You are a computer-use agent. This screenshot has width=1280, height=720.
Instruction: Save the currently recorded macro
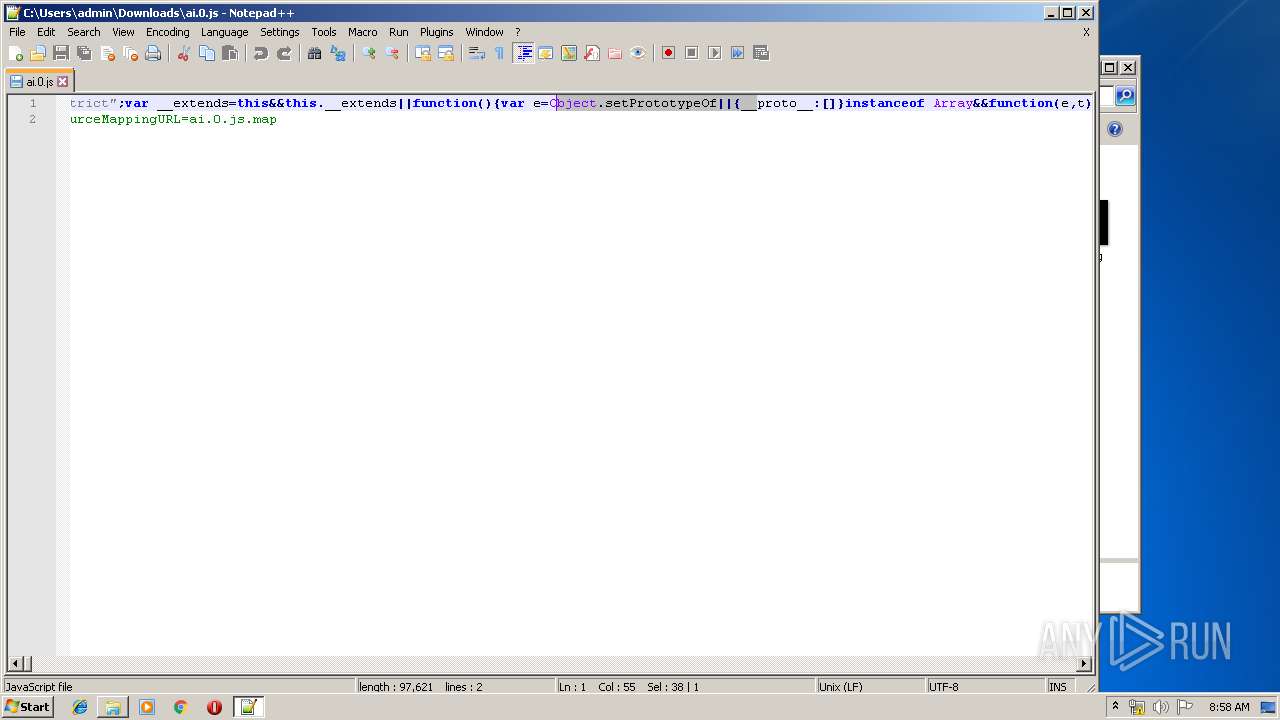point(760,53)
